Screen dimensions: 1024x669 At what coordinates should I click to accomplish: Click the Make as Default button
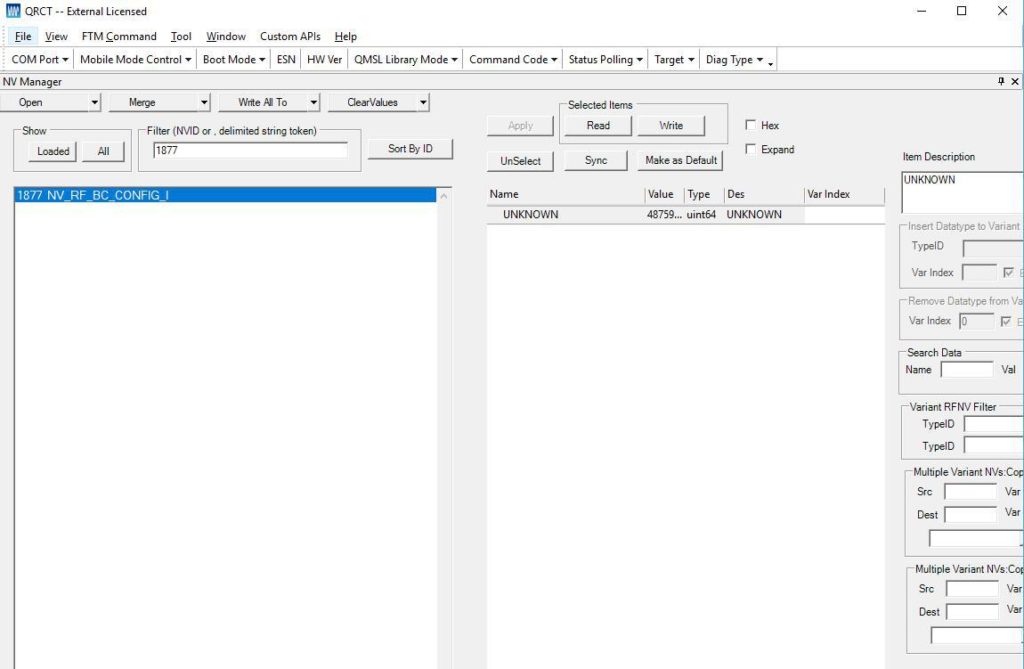[681, 160]
